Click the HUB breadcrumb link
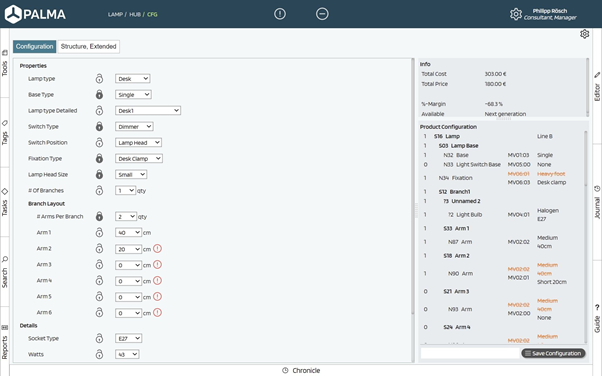The image size is (602, 376). pyautogui.click(x=135, y=15)
